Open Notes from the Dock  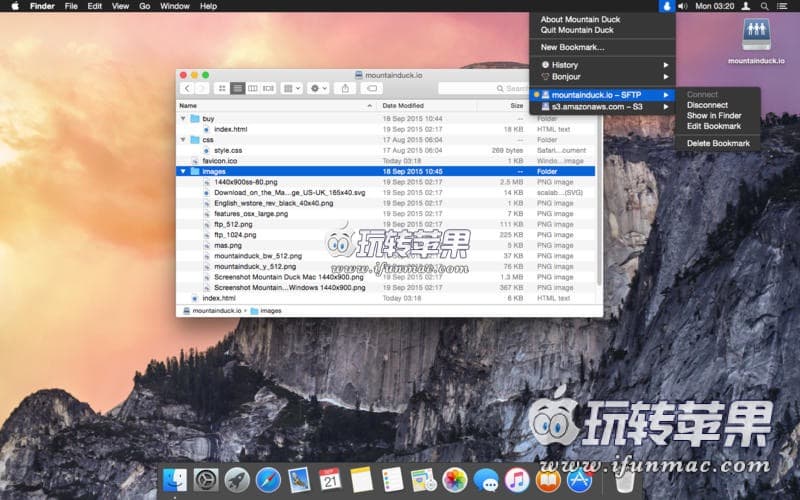[362, 480]
